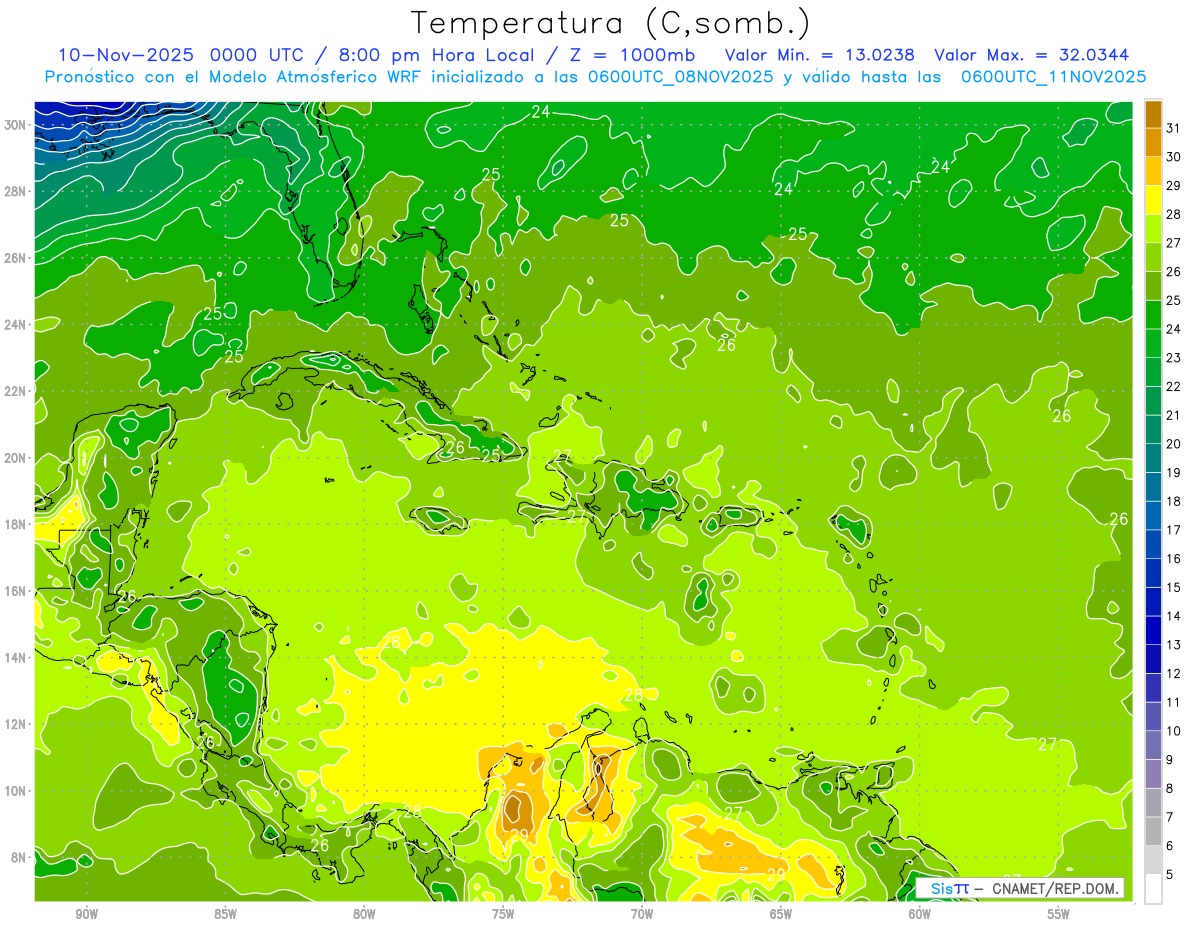Viewport: 1200px width, 927px height.
Task: Click the dark orange swatch above legend value 31
Action: tap(1153, 113)
